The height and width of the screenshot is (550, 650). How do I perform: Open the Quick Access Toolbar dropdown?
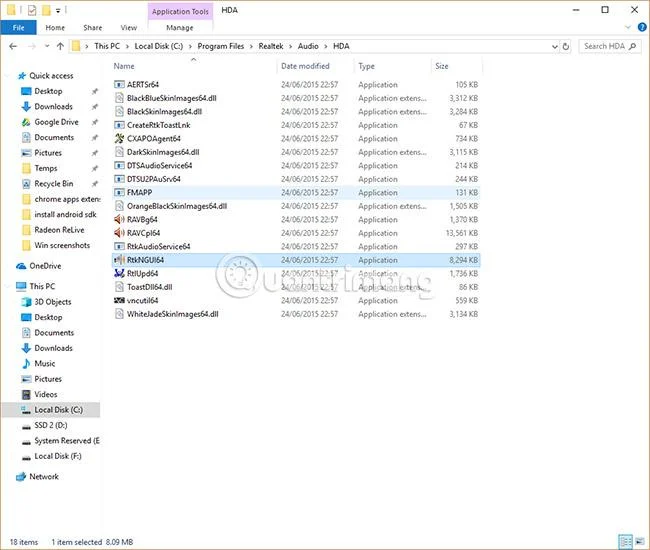58,10
